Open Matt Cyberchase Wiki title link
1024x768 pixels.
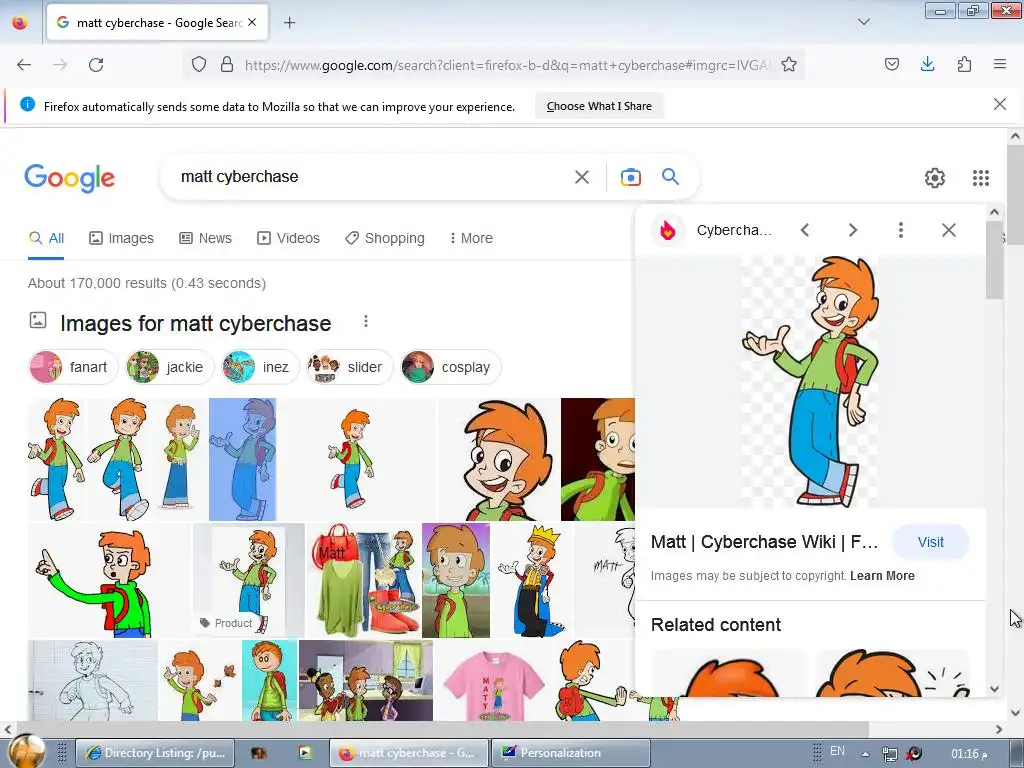click(x=764, y=542)
